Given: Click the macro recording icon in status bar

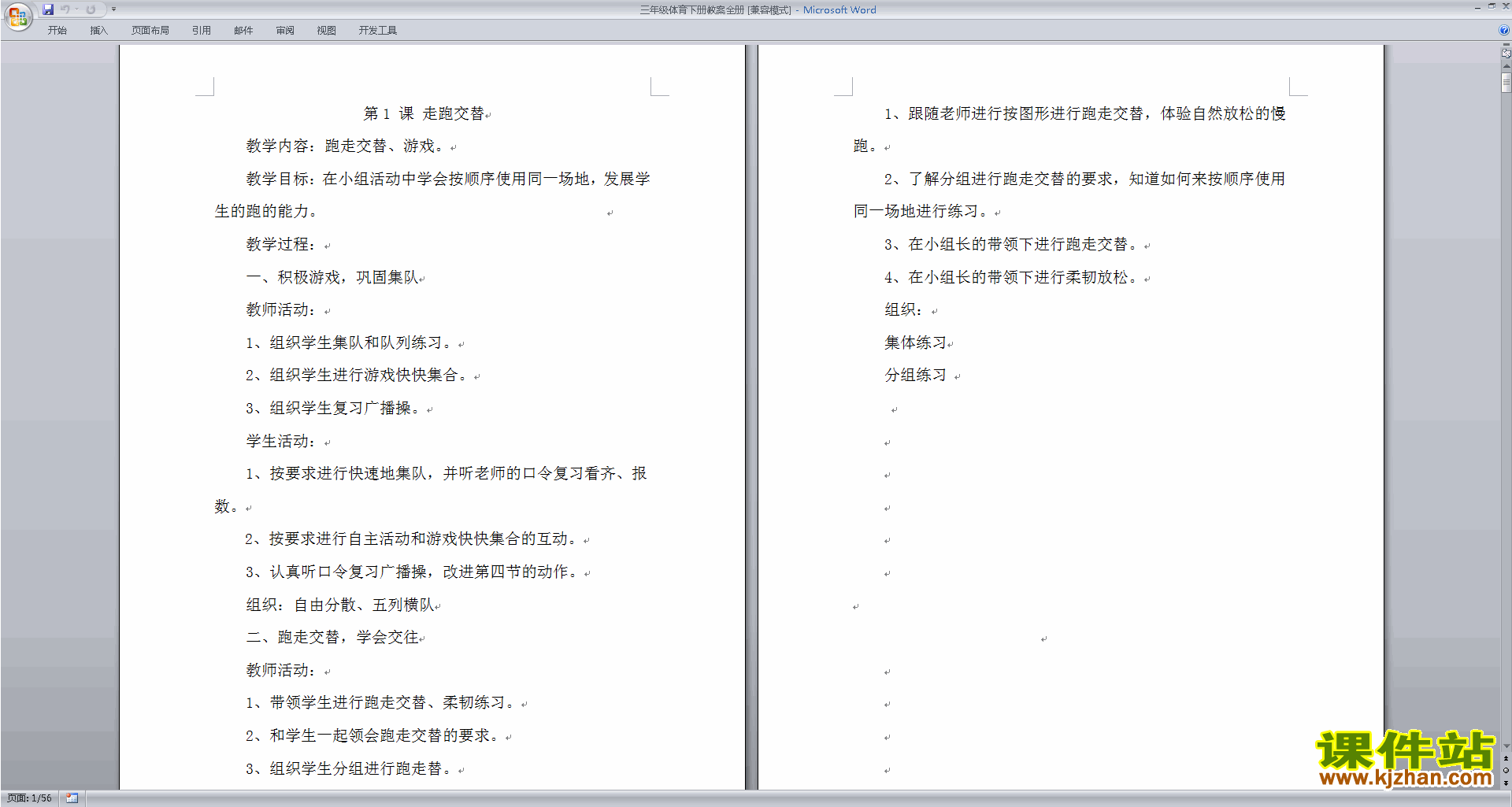Looking at the screenshot, I should (x=72, y=798).
